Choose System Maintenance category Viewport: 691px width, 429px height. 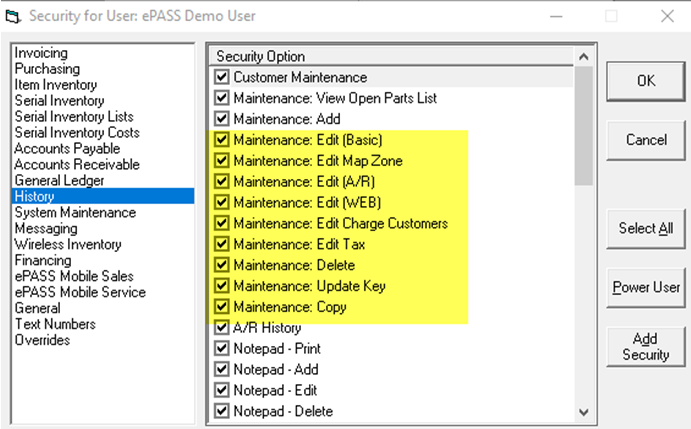(x=75, y=212)
